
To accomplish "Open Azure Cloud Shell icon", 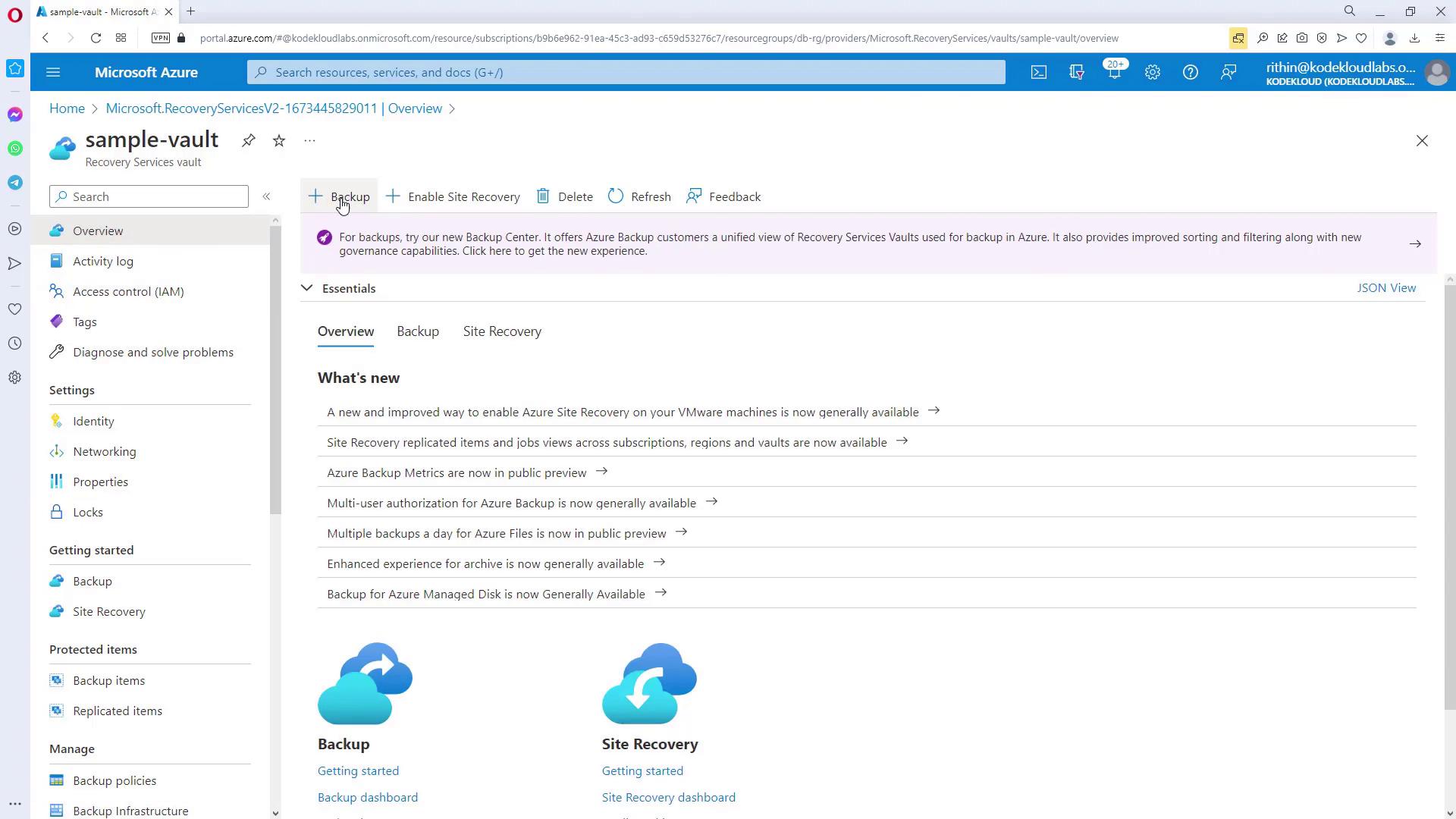I will point(1038,72).
